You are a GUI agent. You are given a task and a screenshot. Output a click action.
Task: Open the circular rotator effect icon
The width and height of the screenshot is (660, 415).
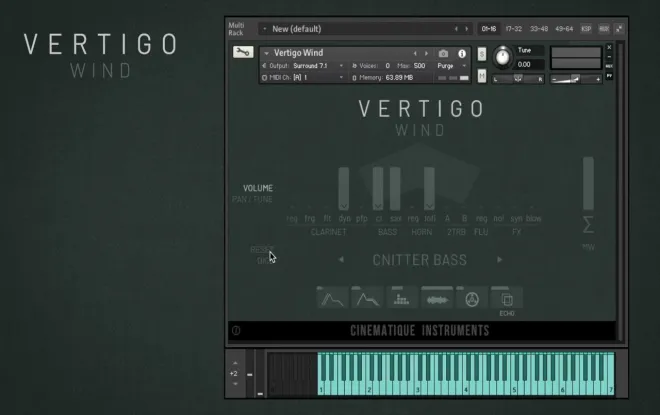(x=472, y=298)
